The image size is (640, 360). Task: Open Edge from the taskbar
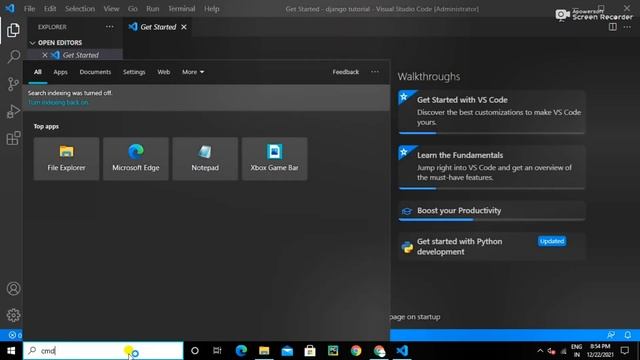[x=241, y=351]
